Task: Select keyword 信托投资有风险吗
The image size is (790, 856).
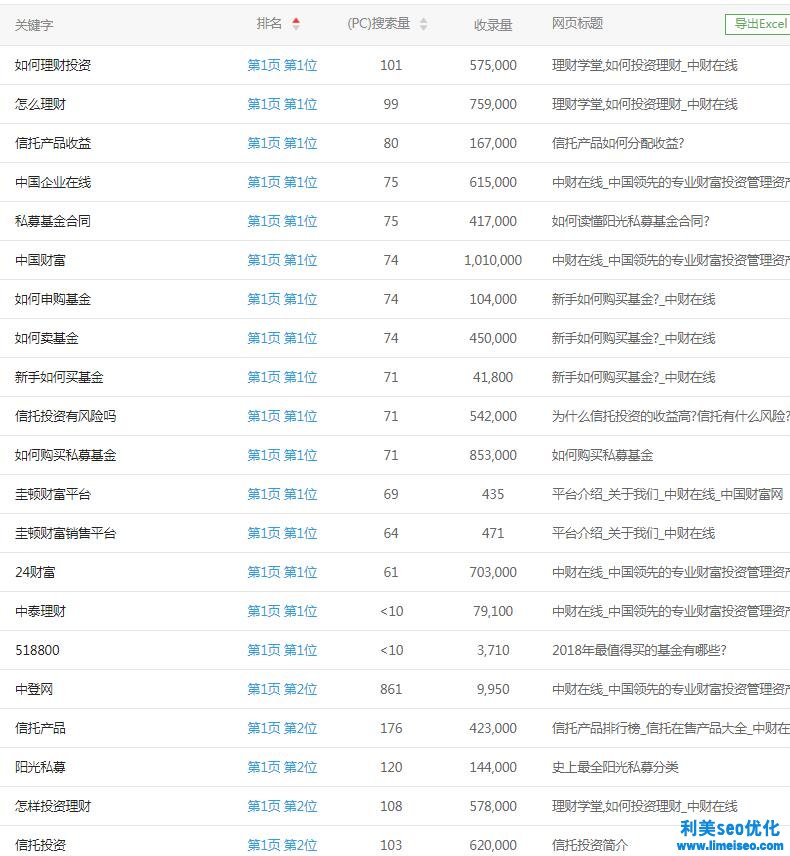Action: click(66, 416)
